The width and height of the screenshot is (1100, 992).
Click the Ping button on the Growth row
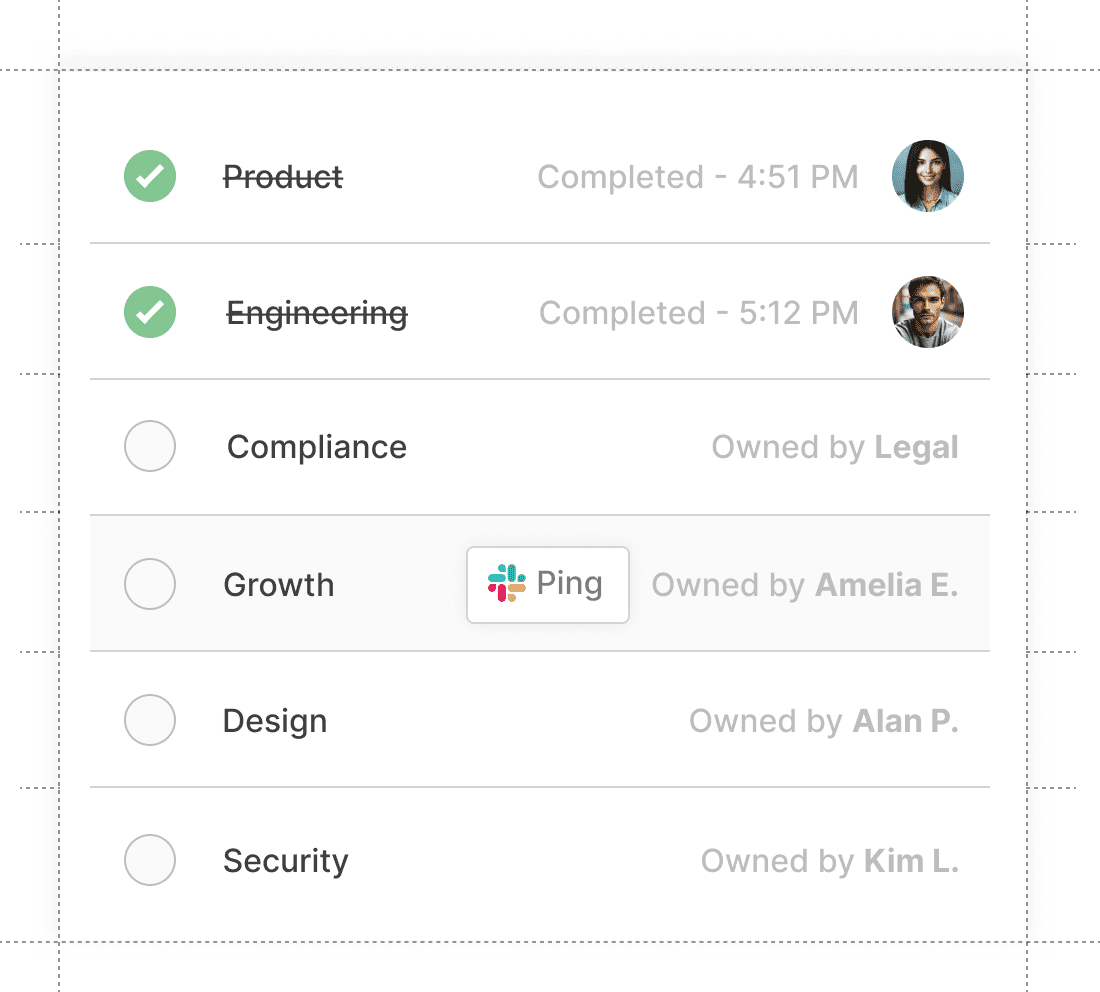tap(548, 584)
